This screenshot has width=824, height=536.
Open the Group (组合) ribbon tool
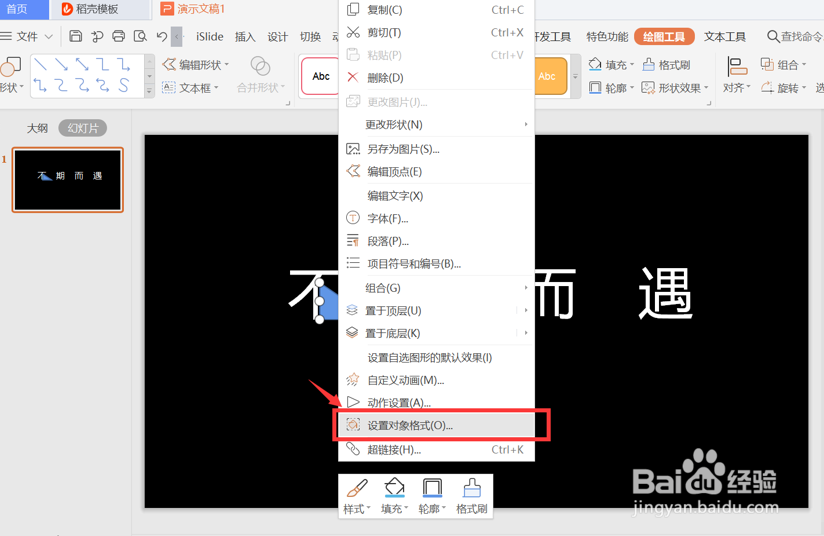(x=783, y=65)
